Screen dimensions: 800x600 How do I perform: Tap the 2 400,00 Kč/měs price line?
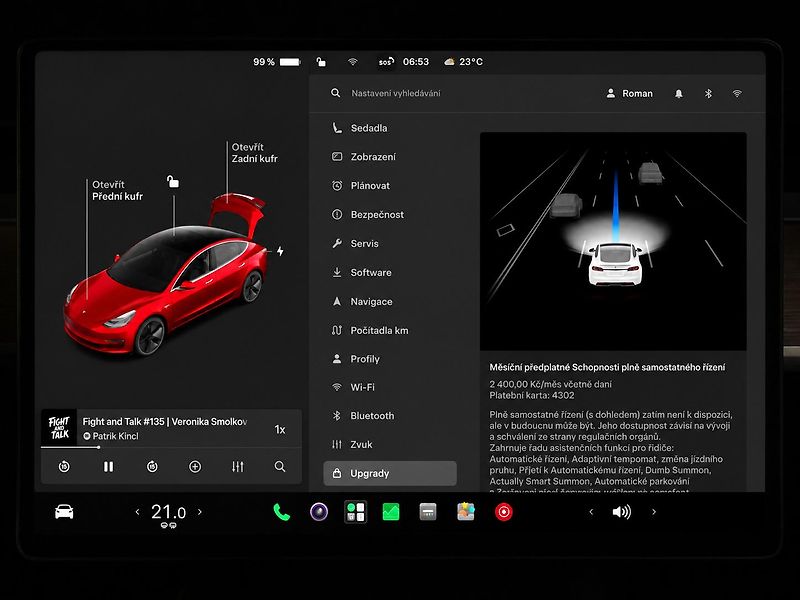(550, 384)
